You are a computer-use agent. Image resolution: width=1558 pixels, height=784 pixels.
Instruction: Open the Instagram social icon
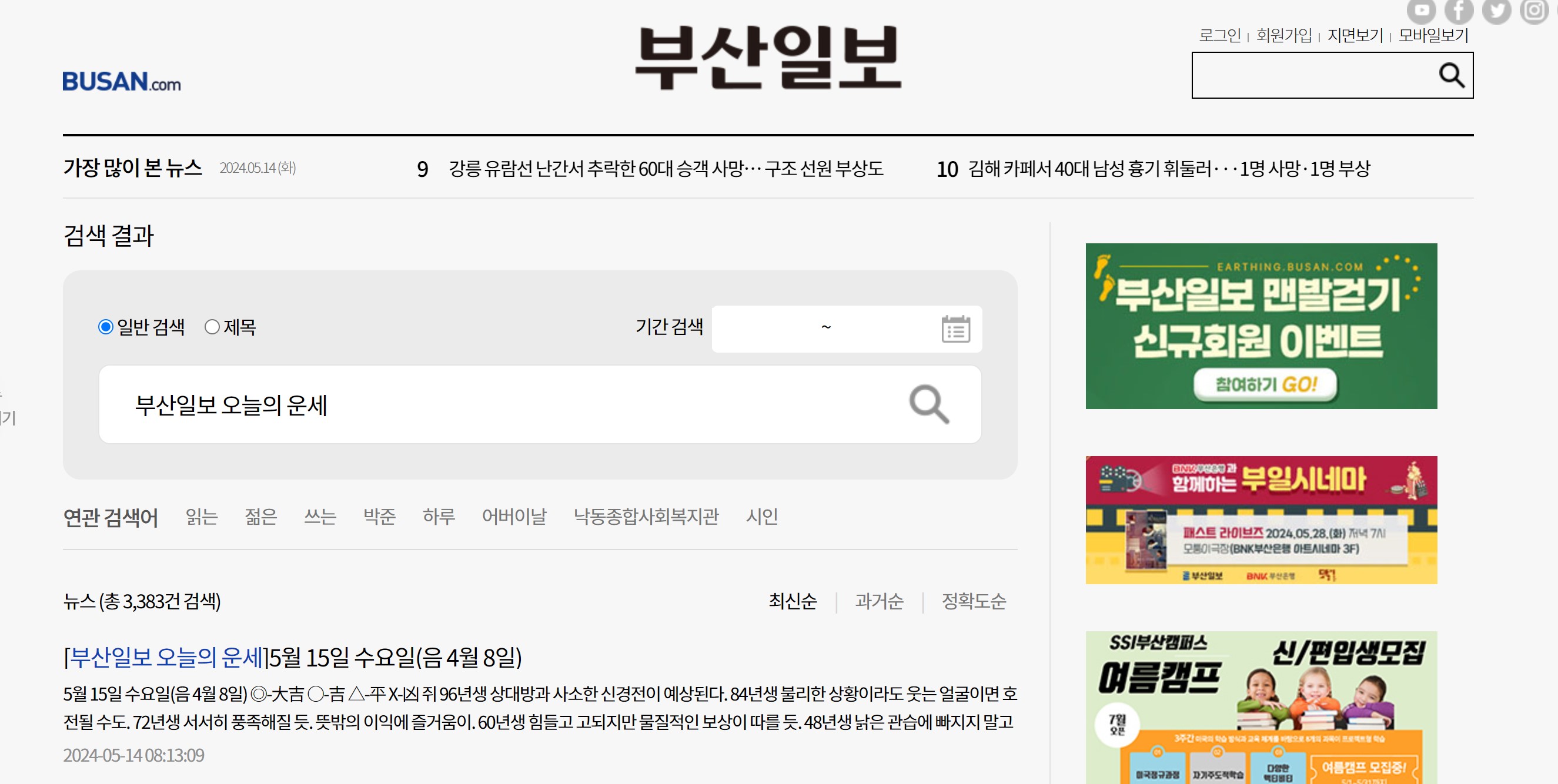coord(1534,9)
